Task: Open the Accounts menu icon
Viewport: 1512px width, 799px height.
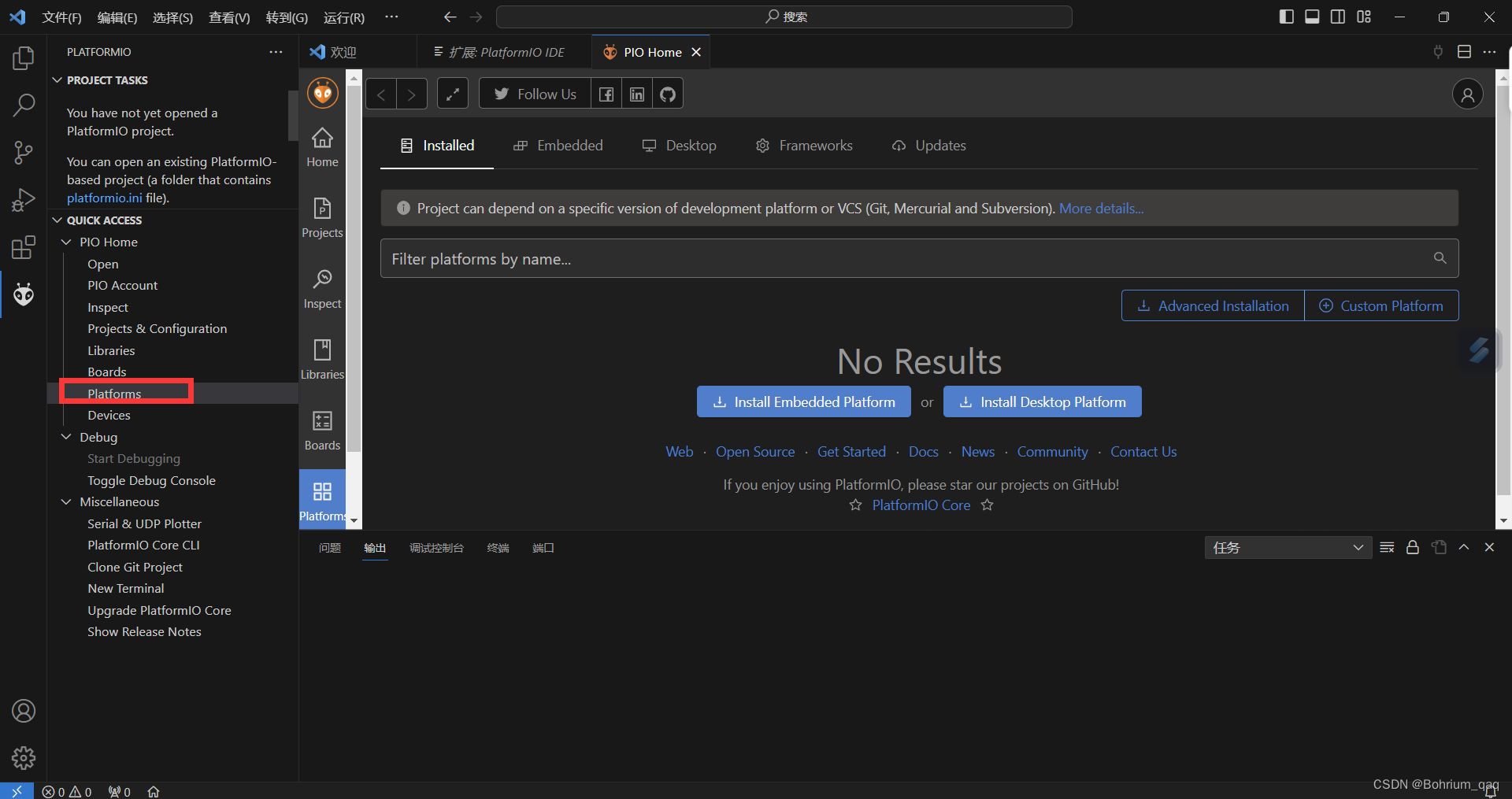Action: (24, 711)
